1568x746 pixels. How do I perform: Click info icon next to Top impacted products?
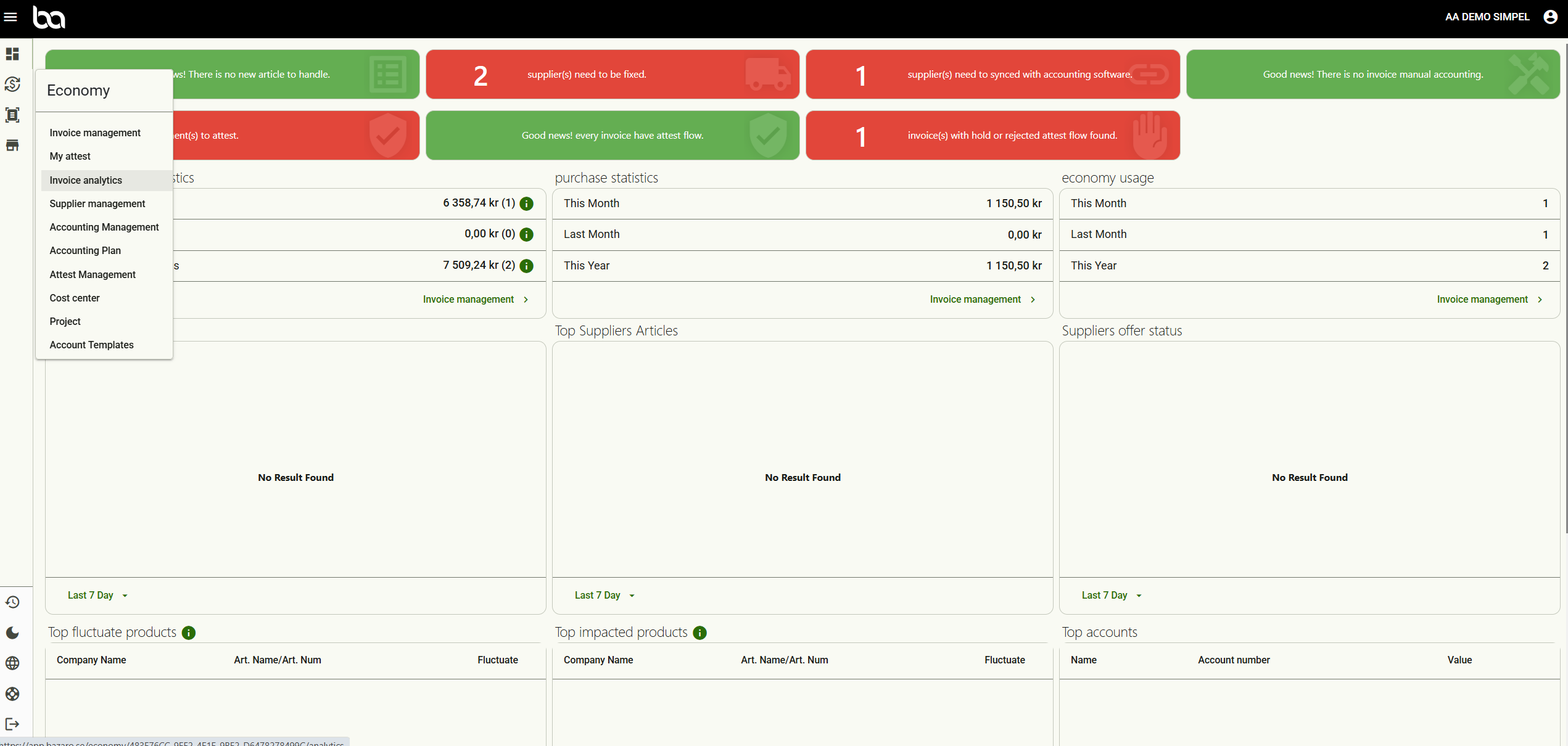699,633
